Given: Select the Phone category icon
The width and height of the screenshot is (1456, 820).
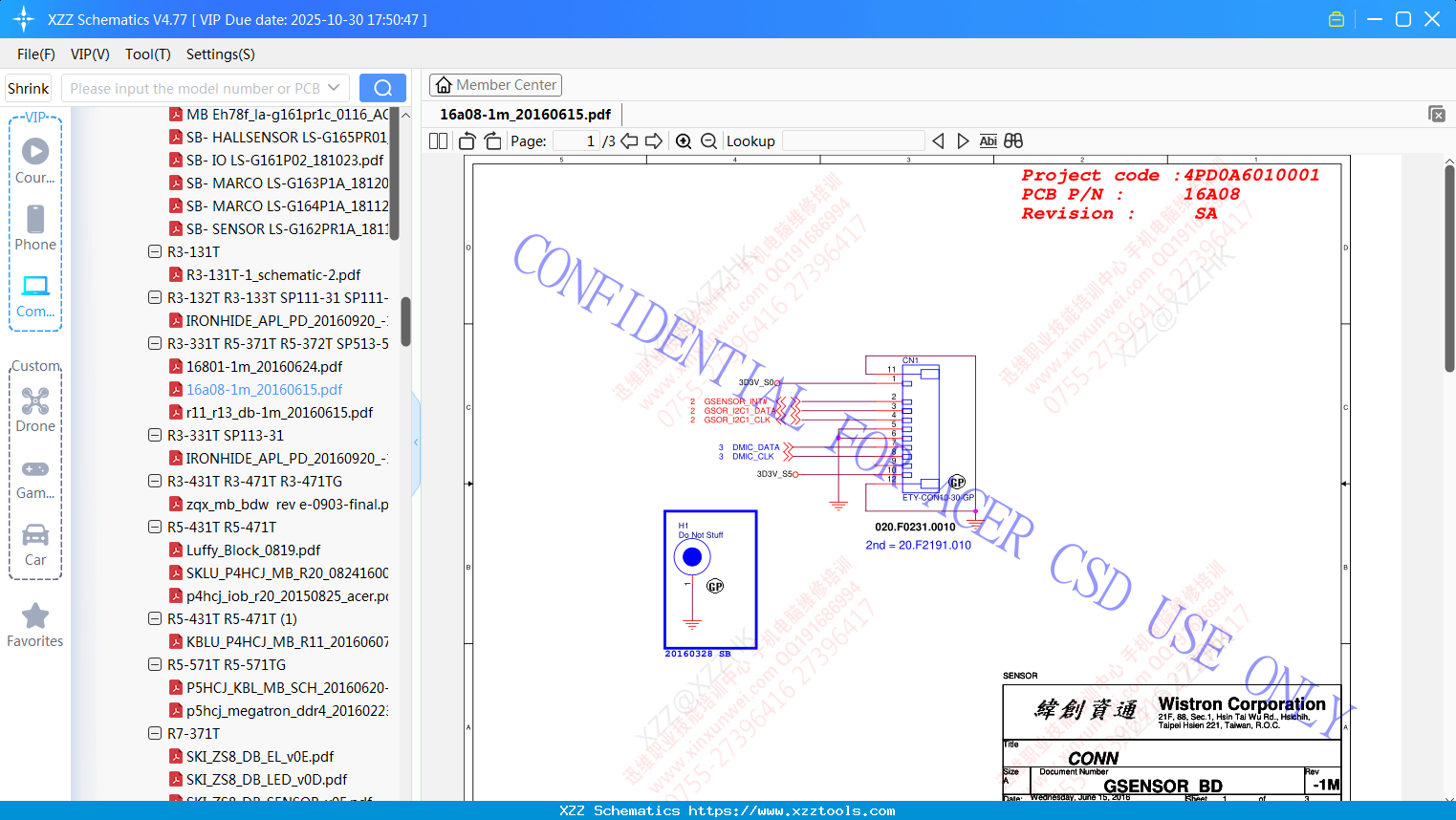Looking at the screenshot, I should (35, 227).
